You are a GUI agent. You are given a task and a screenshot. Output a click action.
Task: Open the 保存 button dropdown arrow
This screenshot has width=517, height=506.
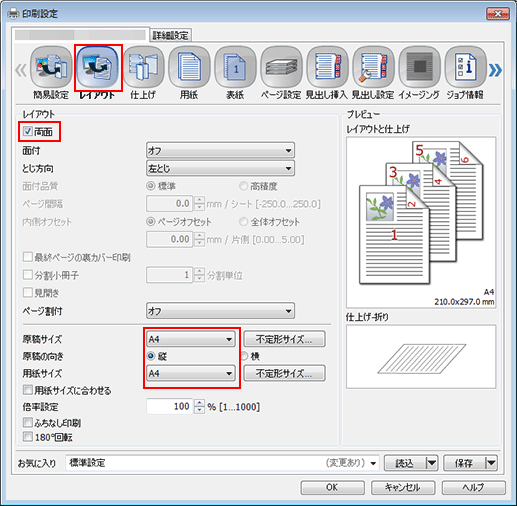(x=491, y=463)
